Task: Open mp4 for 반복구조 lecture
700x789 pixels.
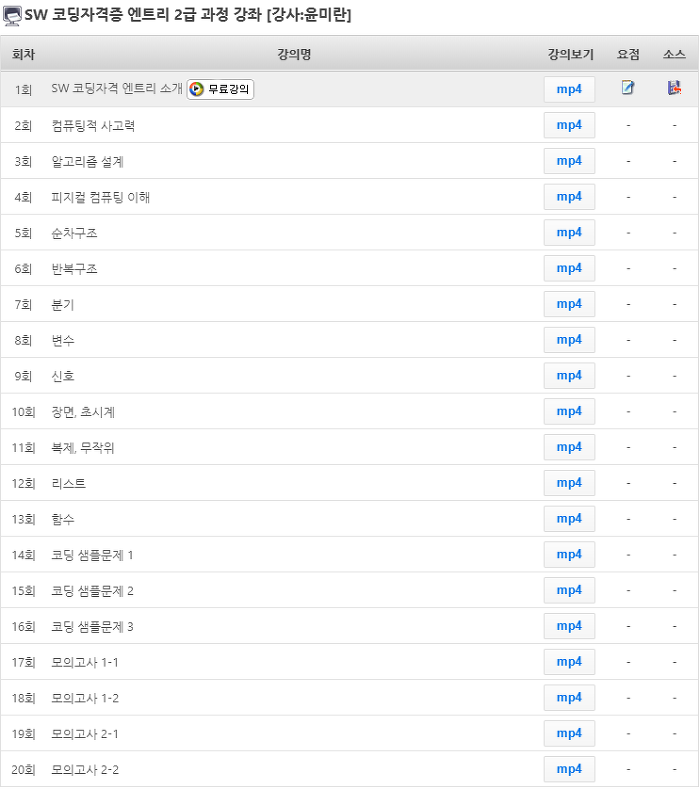Action: click(x=569, y=268)
